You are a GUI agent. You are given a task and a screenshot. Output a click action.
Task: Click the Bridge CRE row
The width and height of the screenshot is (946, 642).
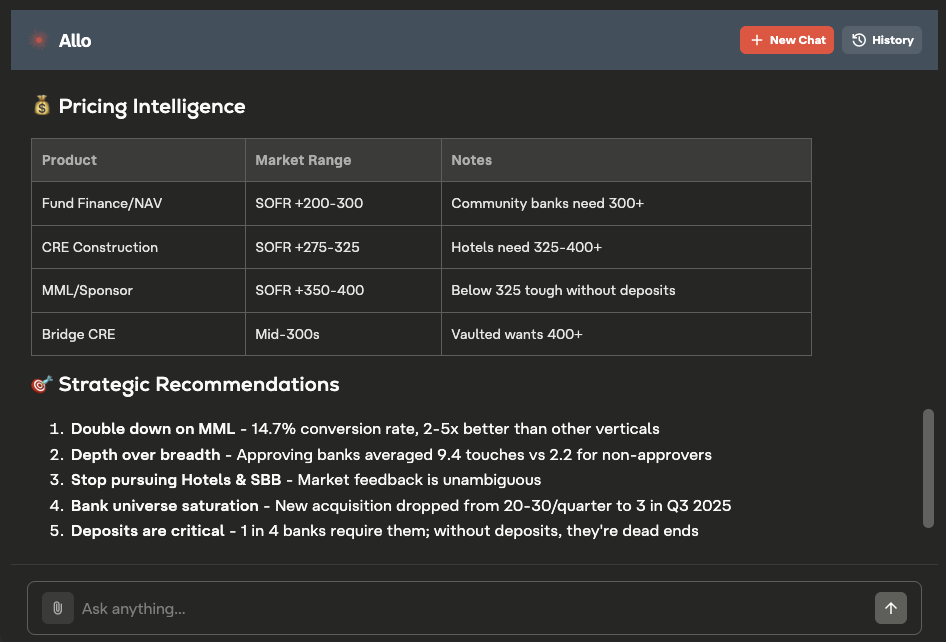click(x=79, y=334)
